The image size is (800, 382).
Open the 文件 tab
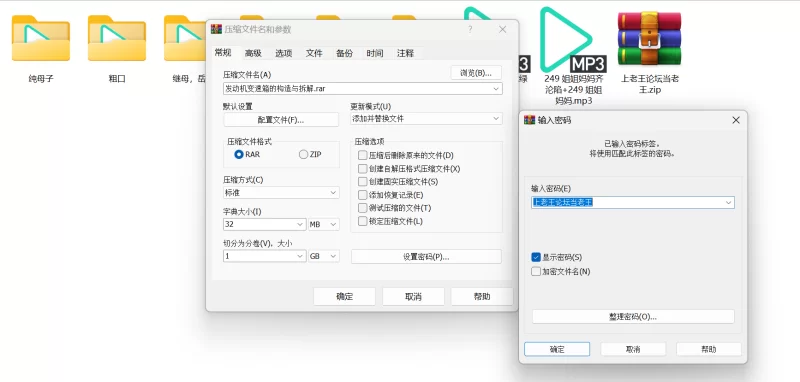pyautogui.click(x=314, y=53)
